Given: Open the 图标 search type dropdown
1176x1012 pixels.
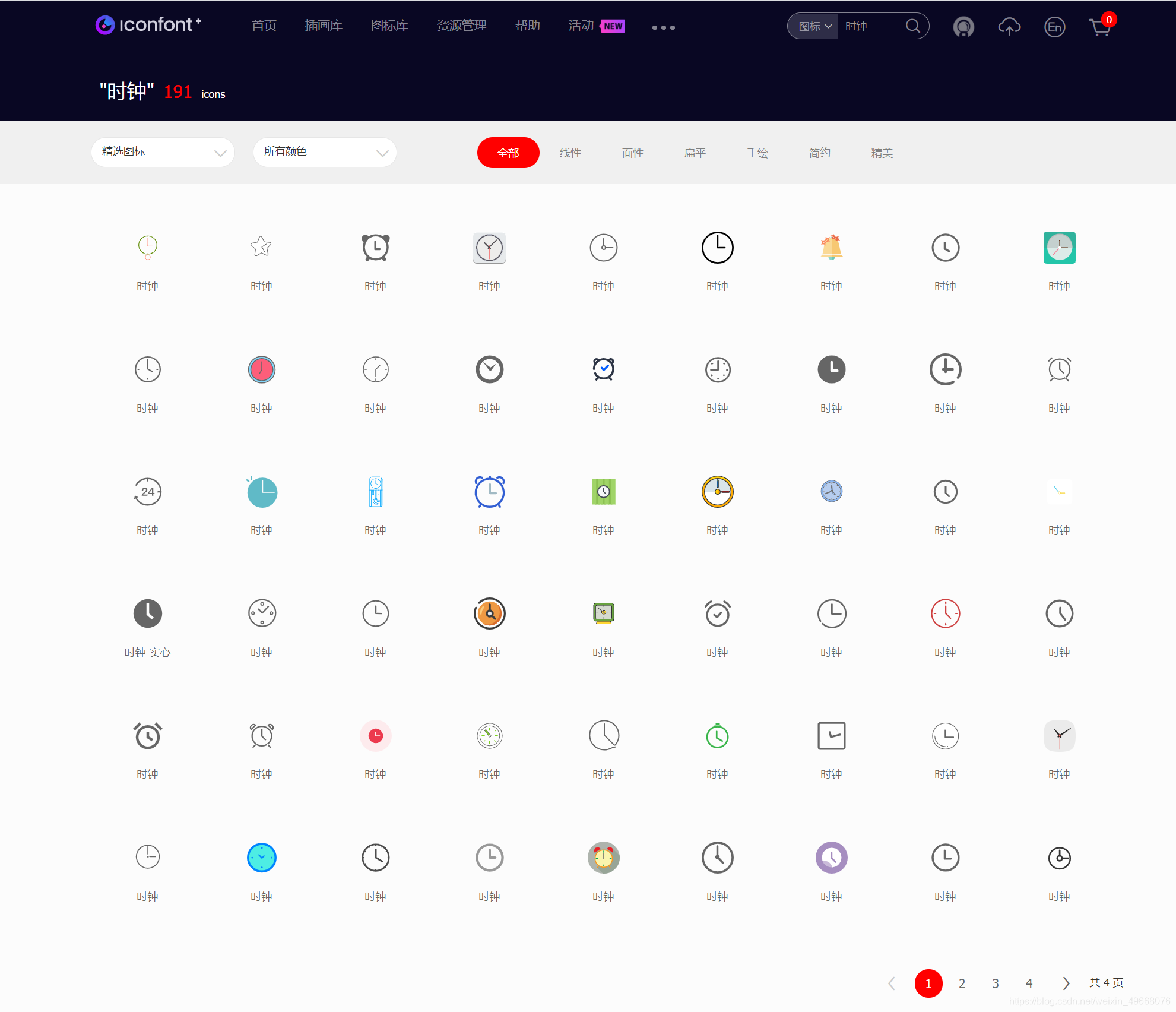Looking at the screenshot, I should tap(814, 26).
